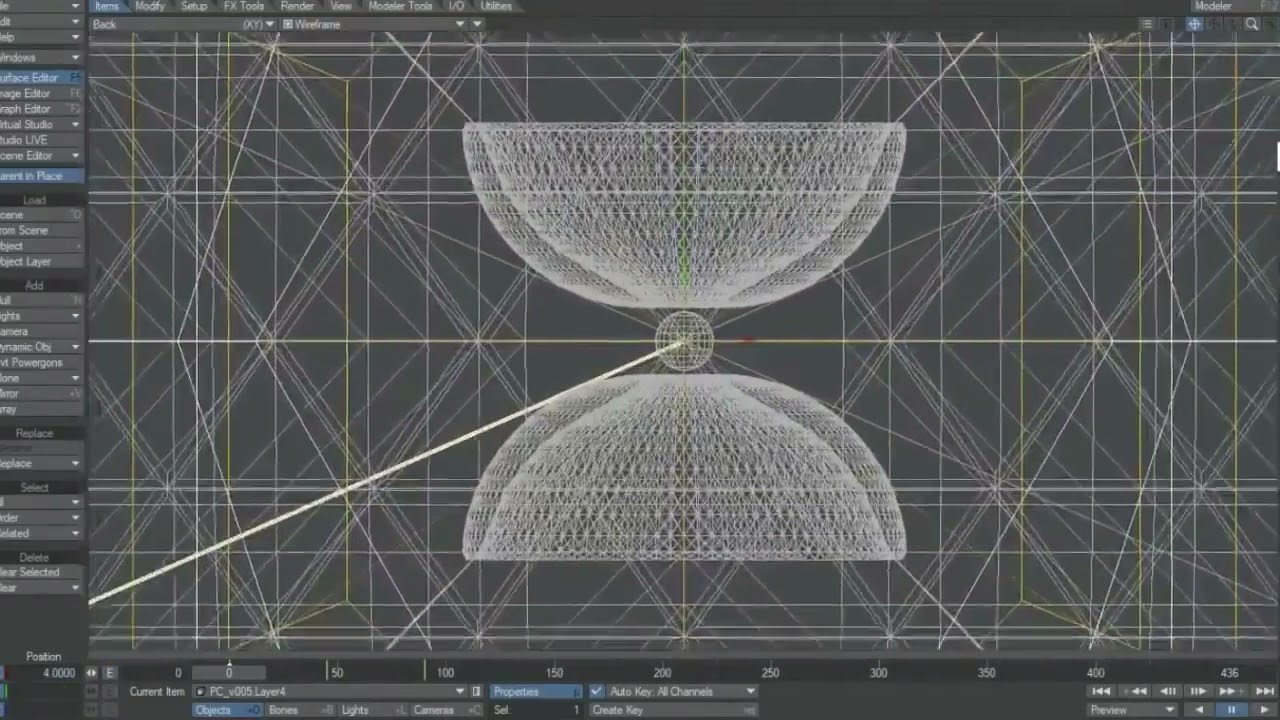1280x720 pixels.
Task: Pause playback with the highlighted pause button
Action: click(1232, 710)
